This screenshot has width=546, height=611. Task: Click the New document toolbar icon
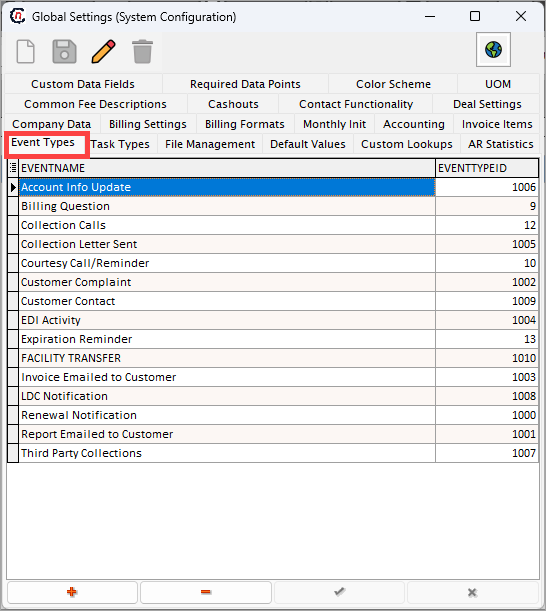click(x=26, y=51)
